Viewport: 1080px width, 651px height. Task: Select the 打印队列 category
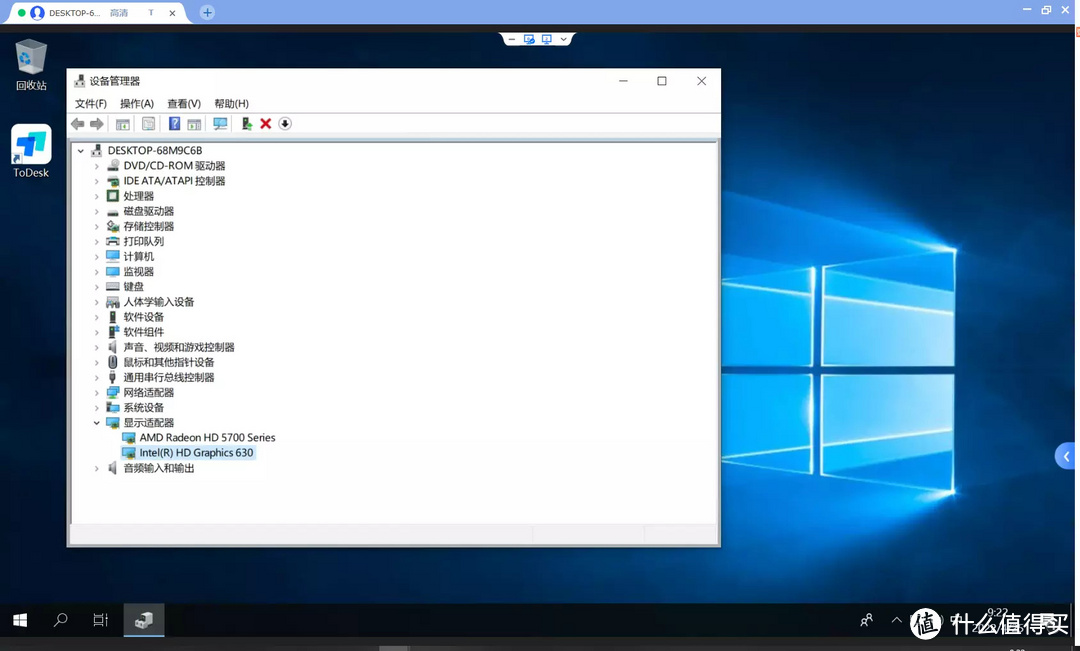click(x=144, y=241)
